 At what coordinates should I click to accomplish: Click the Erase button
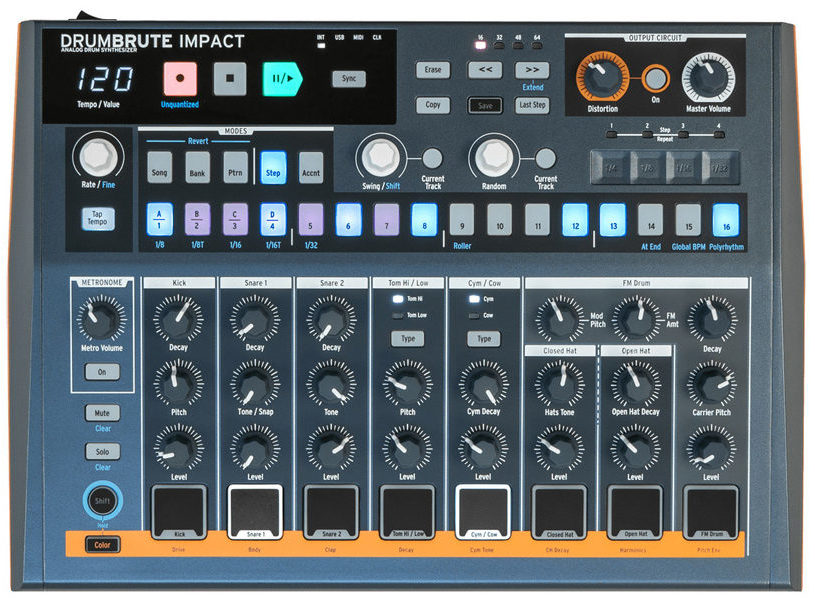pyautogui.click(x=433, y=71)
